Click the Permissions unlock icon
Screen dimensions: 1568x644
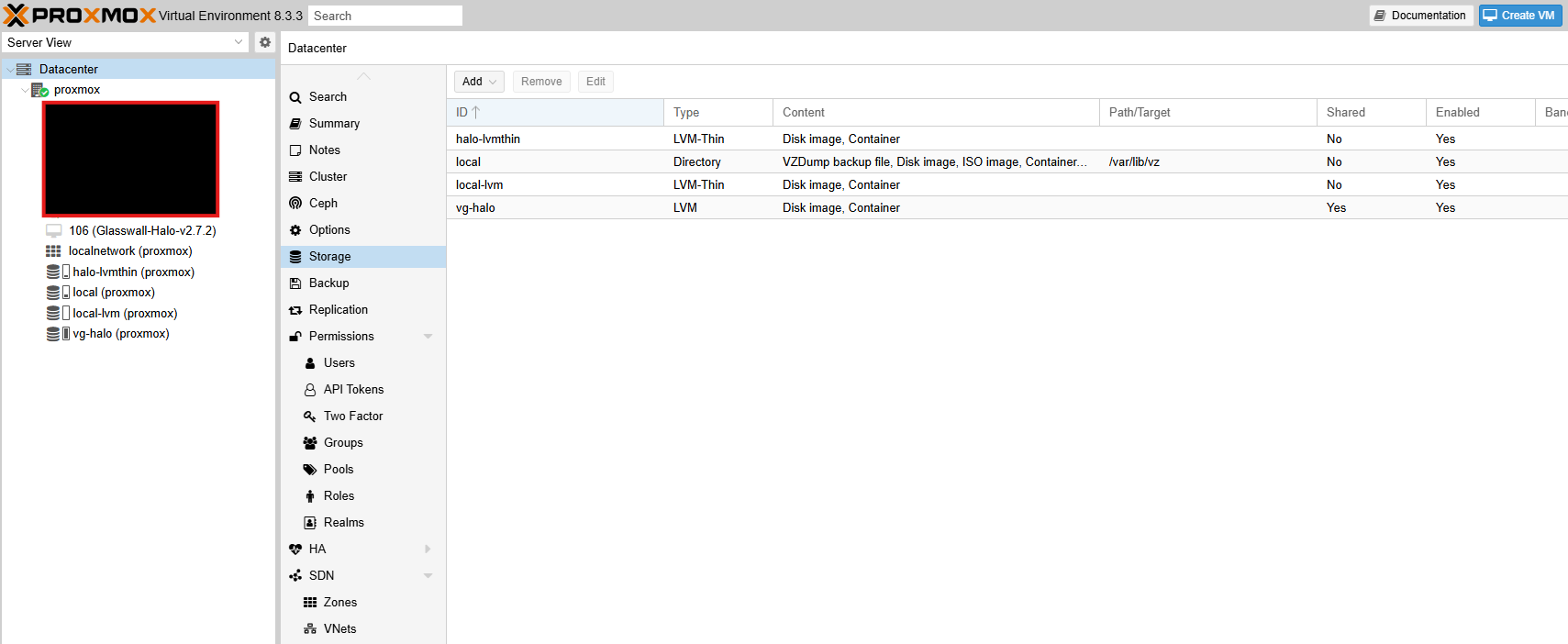tap(295, 337)
